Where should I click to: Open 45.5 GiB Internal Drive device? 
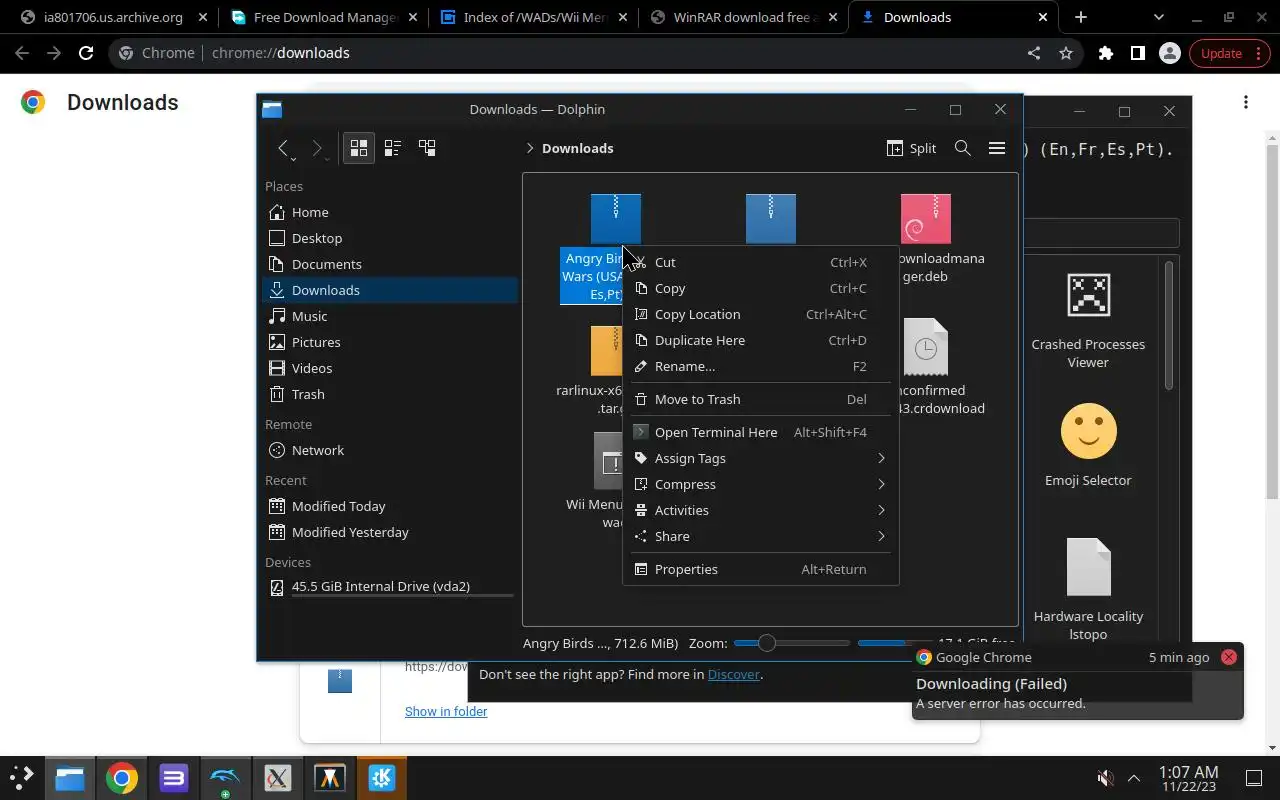tap(389, 587)
